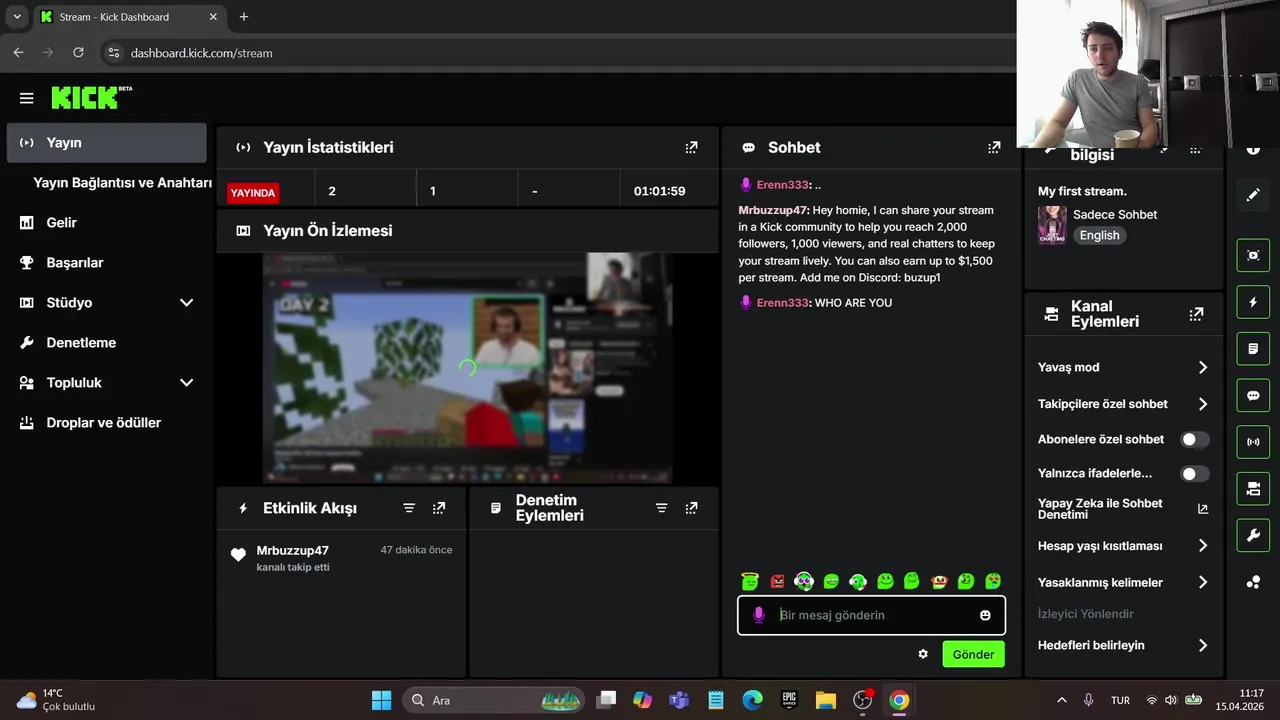The height and width of the screenshot is (720, 1280).
Task: Click the three-dots cluster icon in right sidebar
Action: 1253,582
